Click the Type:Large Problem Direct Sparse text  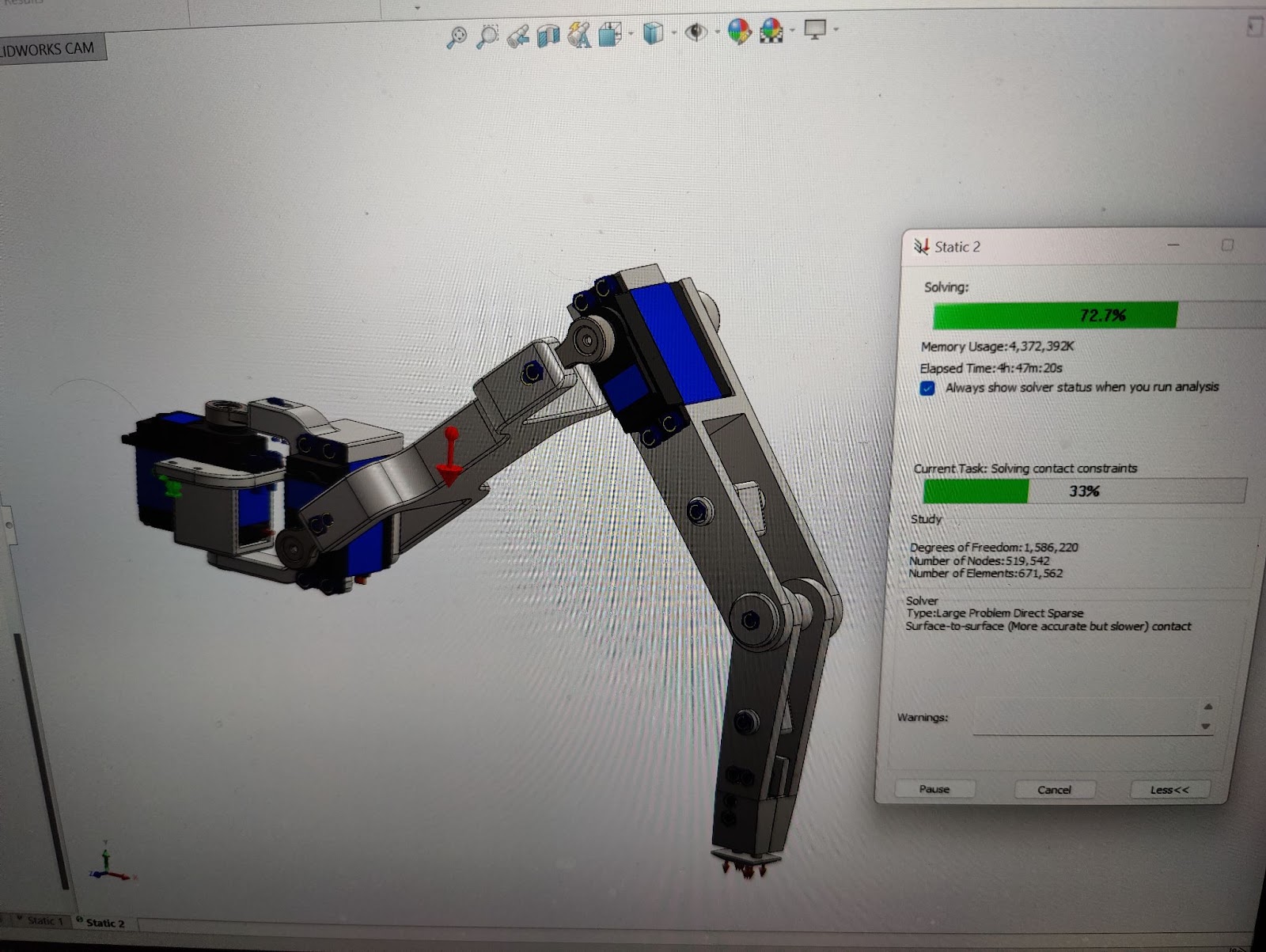point(995,613)
